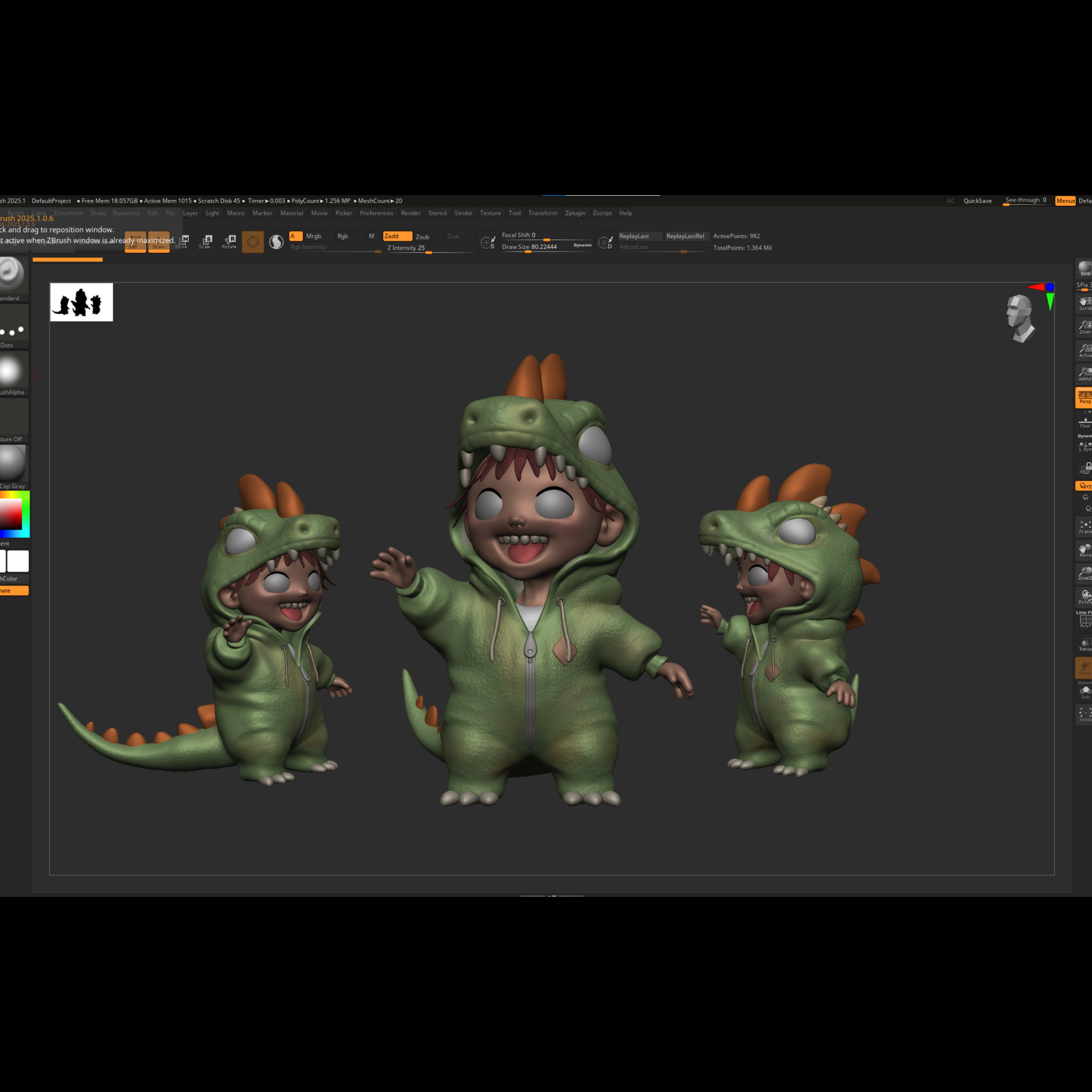Click the Zoom3D icon
1092x1092 pixels.
point(1084,574)
